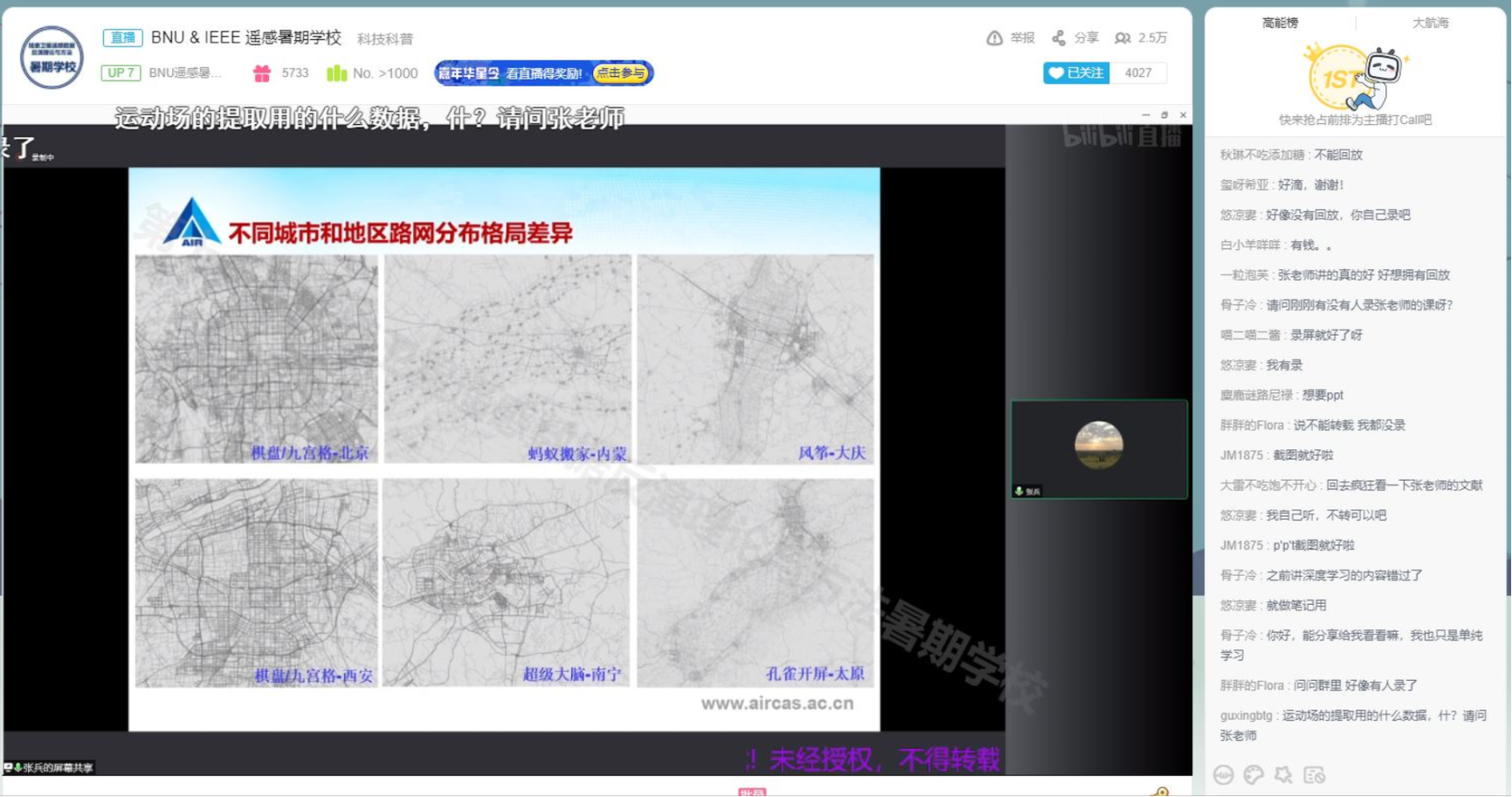Click the star effects icon in chat
The image size is (1512, 797).
point(1283,774)
